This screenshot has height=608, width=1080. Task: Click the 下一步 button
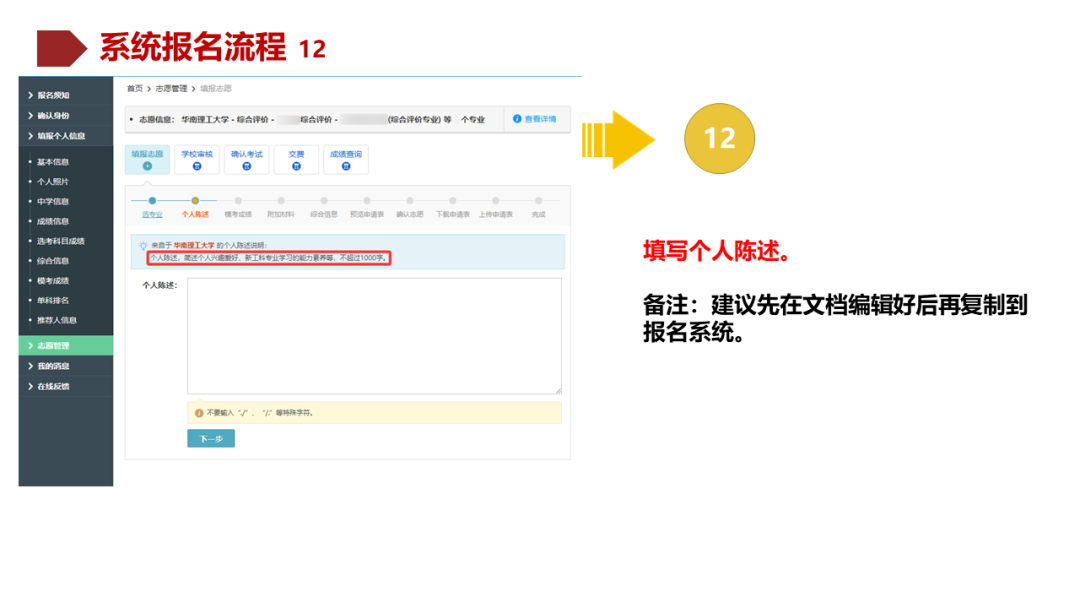point(210,438)
